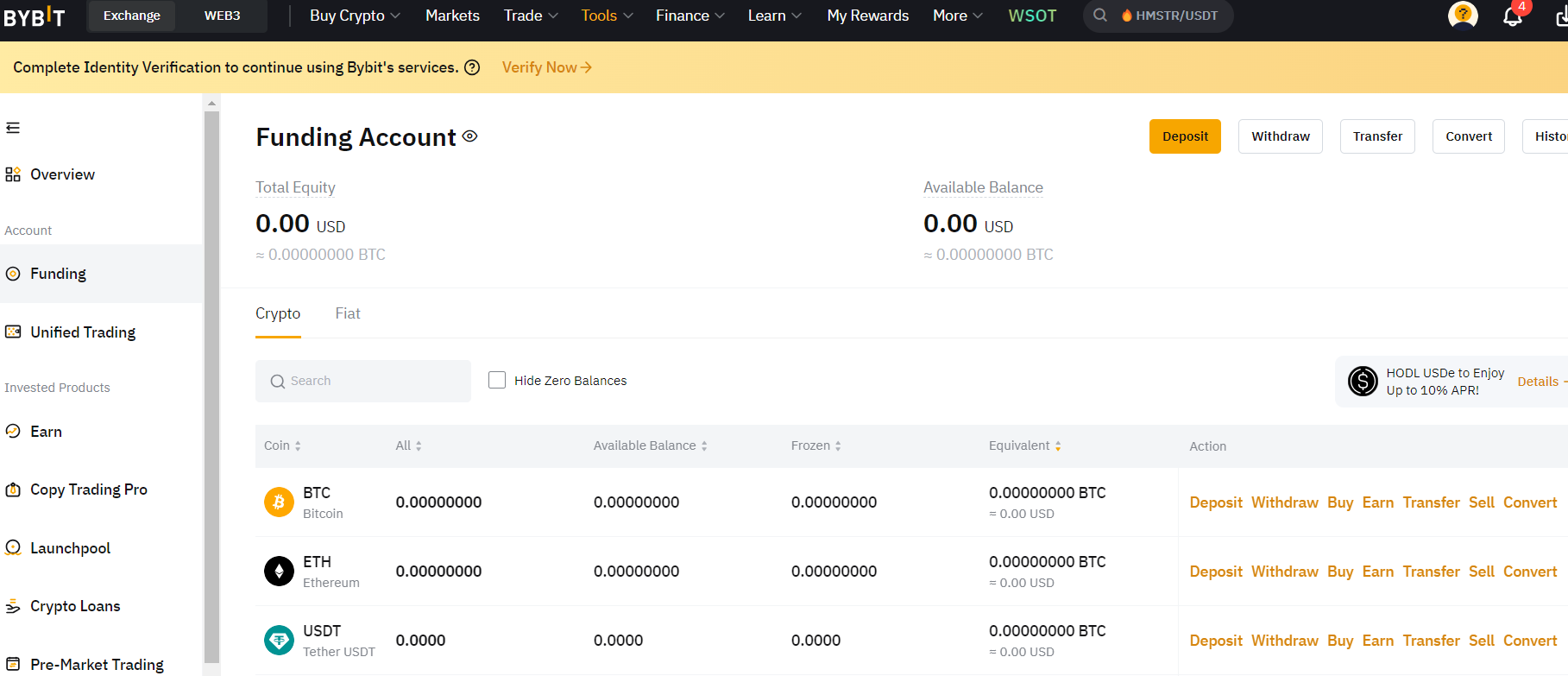Image resolution: width=1568 pixels, height=676 pixels.
Task: Switch to Exchange mode
Action: click(x=132, y=16)
